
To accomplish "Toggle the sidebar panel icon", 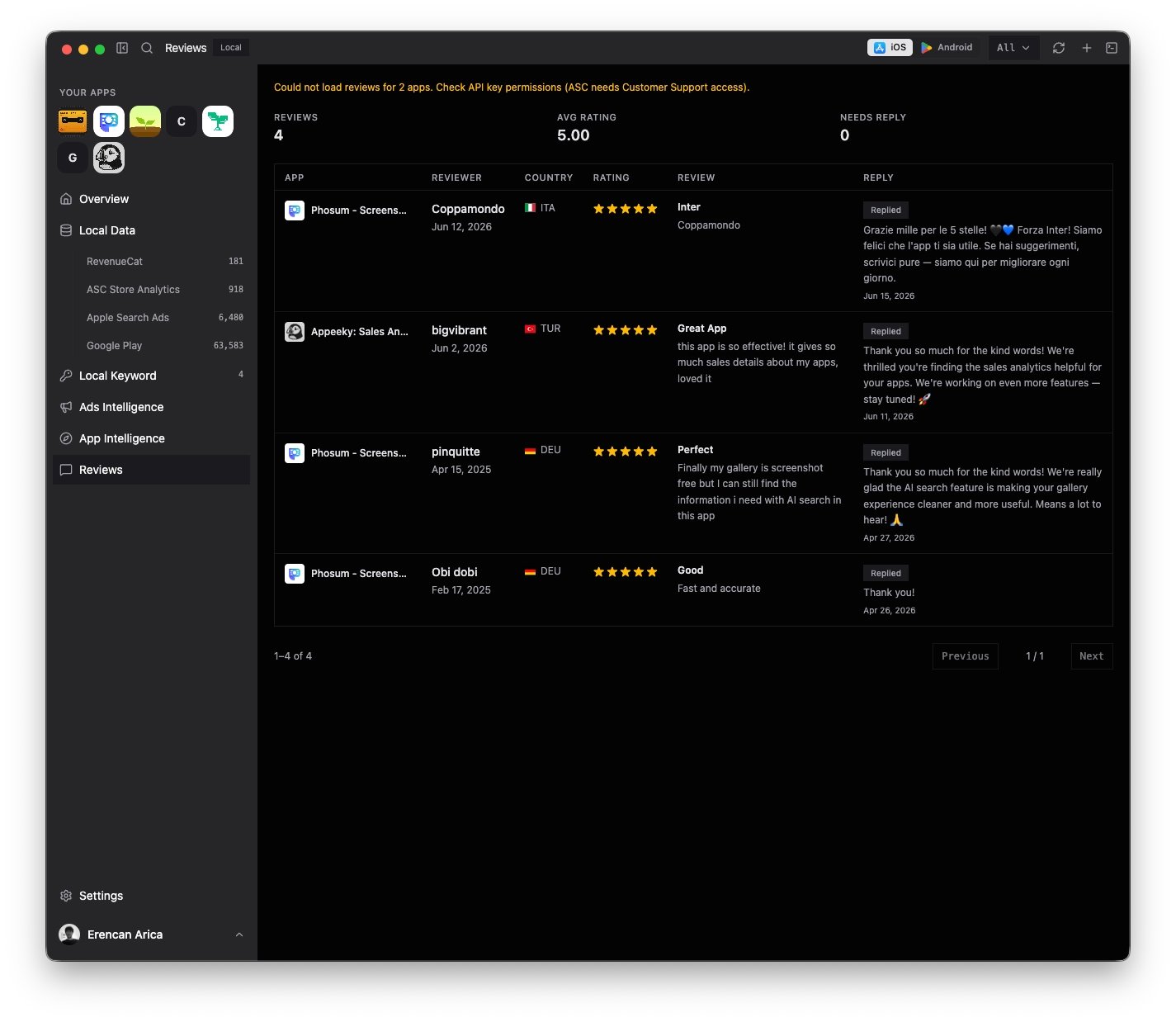I will pyautogui.click(x=122, y=48).
